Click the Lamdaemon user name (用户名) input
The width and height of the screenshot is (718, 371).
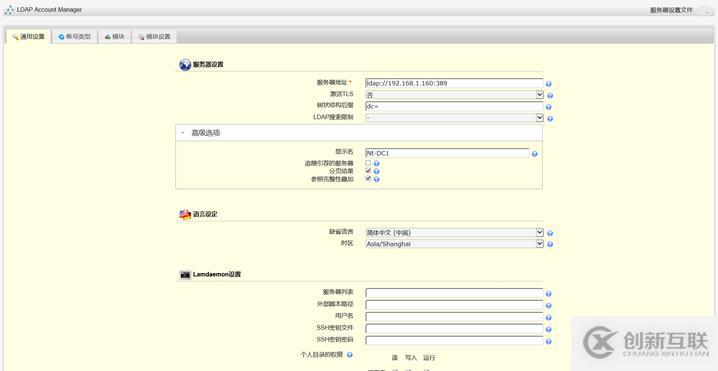(454, 317)
